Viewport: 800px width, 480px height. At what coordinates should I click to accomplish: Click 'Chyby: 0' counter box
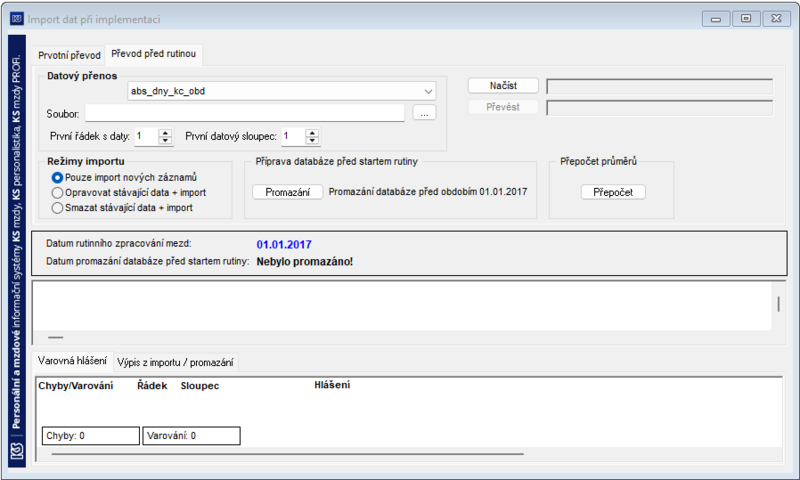point(91,436)
